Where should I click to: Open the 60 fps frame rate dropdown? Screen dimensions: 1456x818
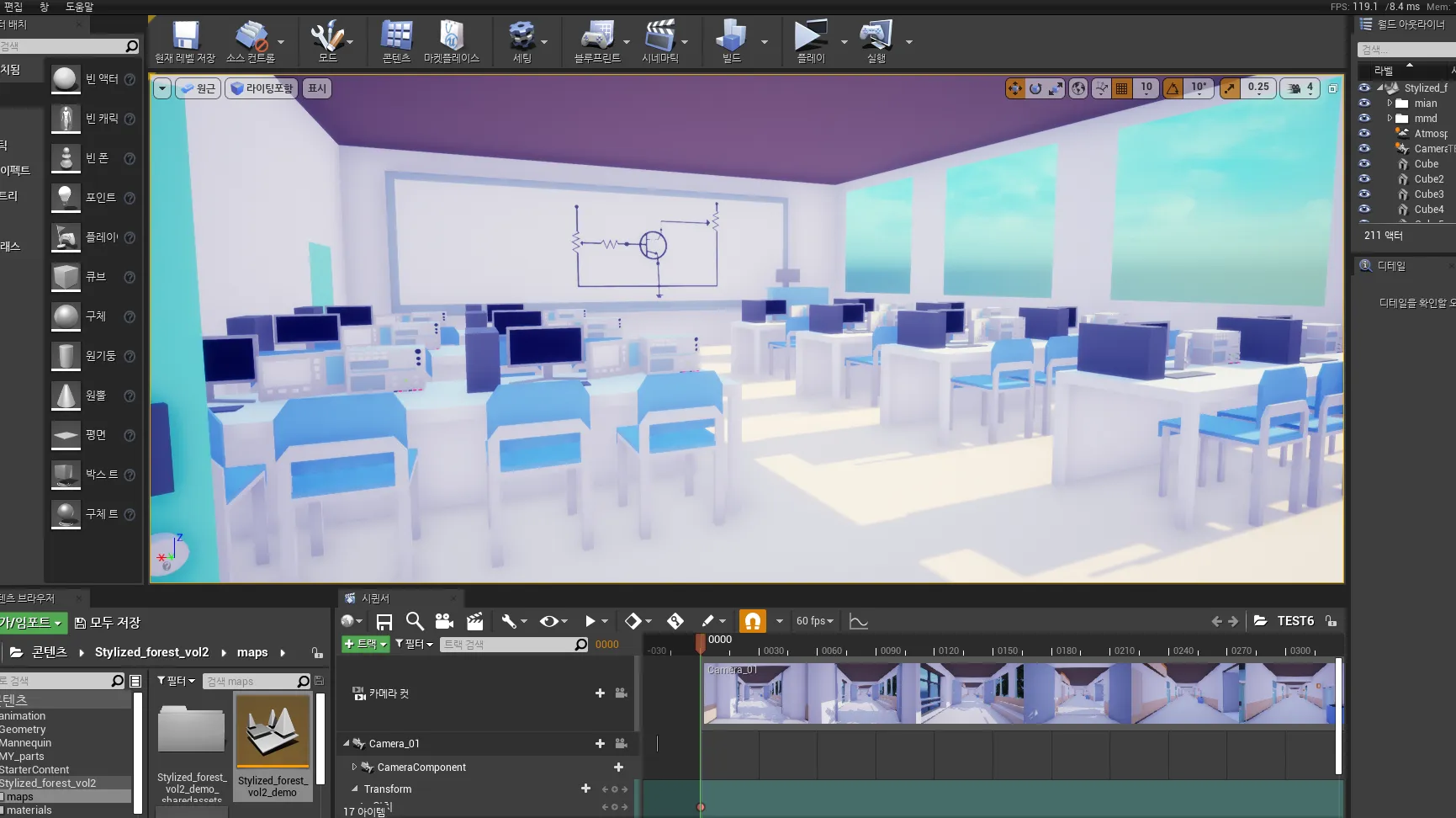click(814, 621)
